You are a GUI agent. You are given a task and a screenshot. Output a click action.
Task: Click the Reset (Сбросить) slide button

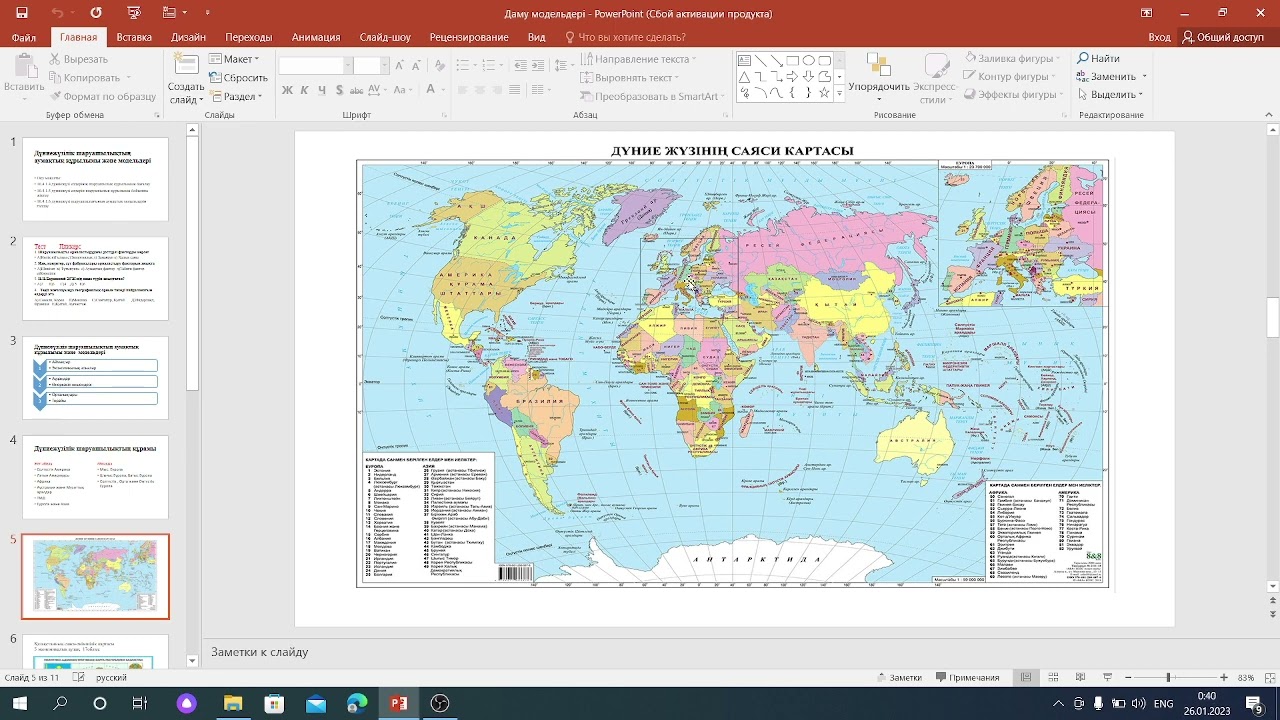pos(238,78)
